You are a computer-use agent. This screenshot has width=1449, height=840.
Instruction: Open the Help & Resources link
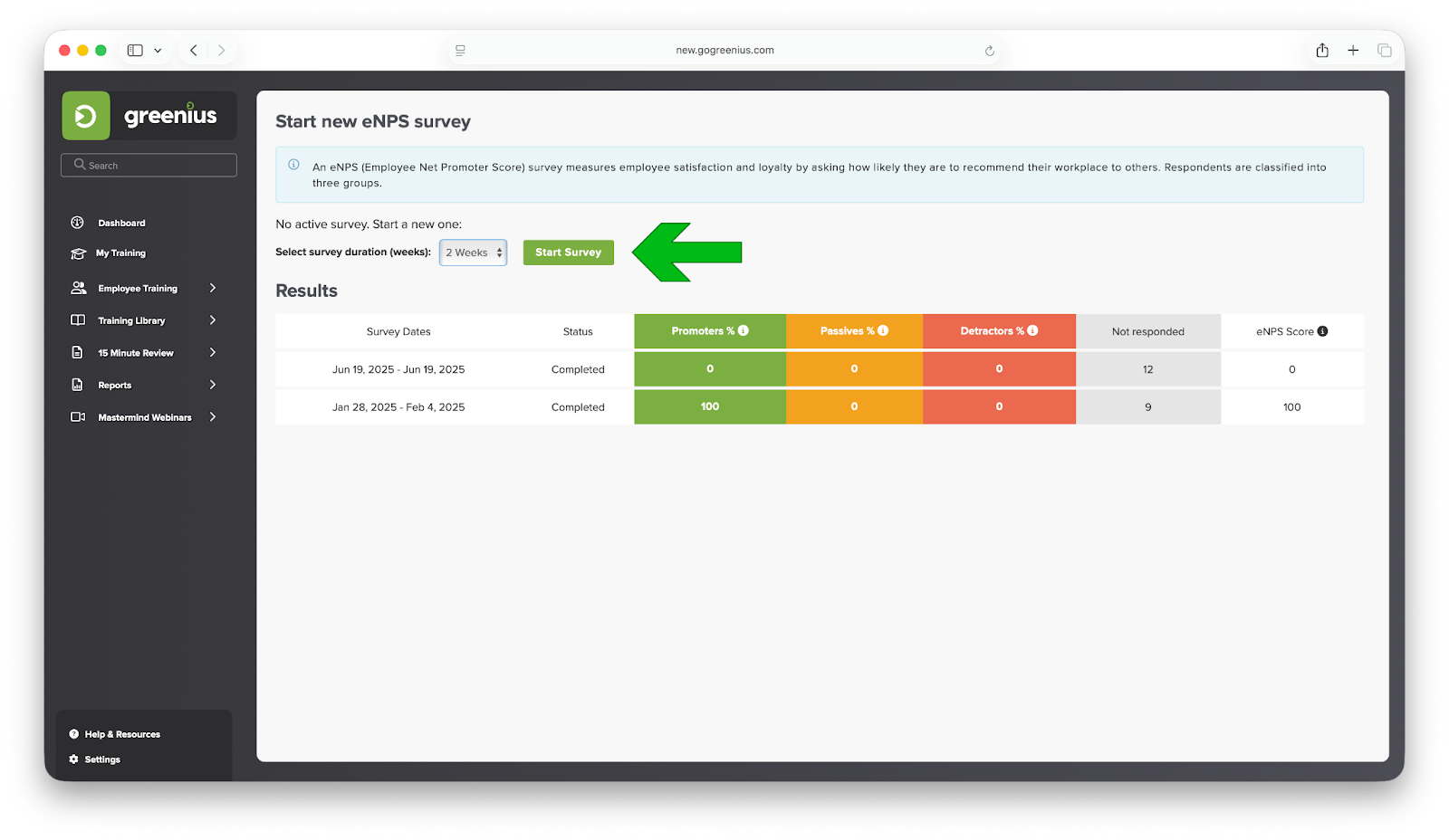122,734
